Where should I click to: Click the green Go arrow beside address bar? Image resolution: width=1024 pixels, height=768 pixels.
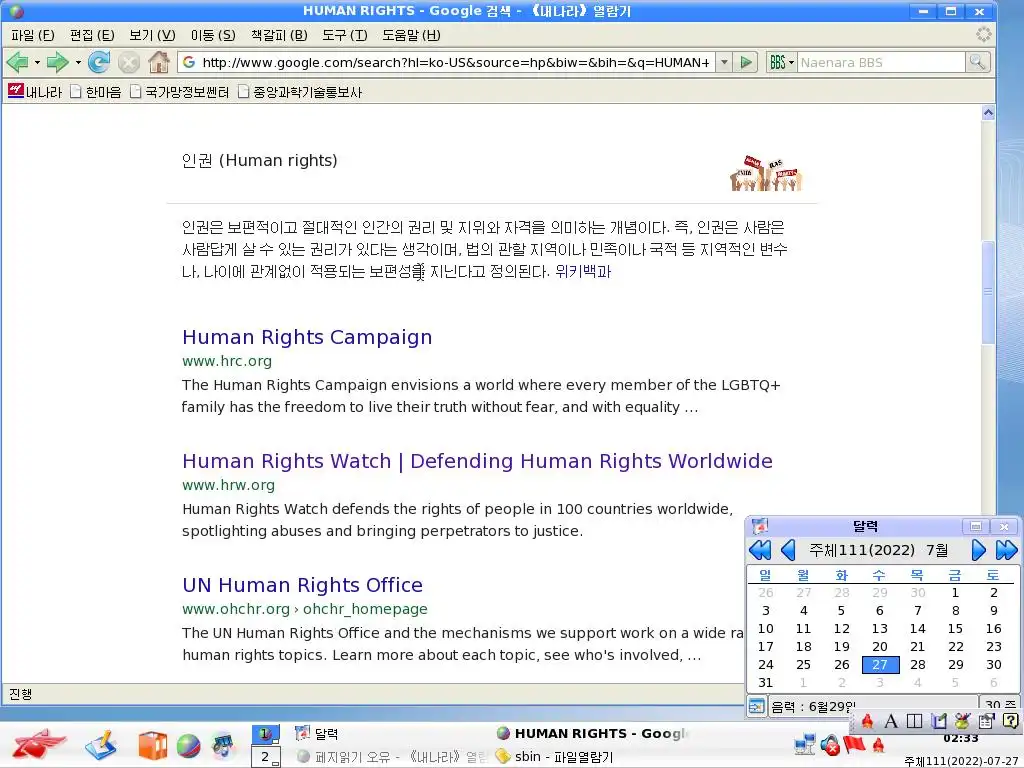click(746, 62)
